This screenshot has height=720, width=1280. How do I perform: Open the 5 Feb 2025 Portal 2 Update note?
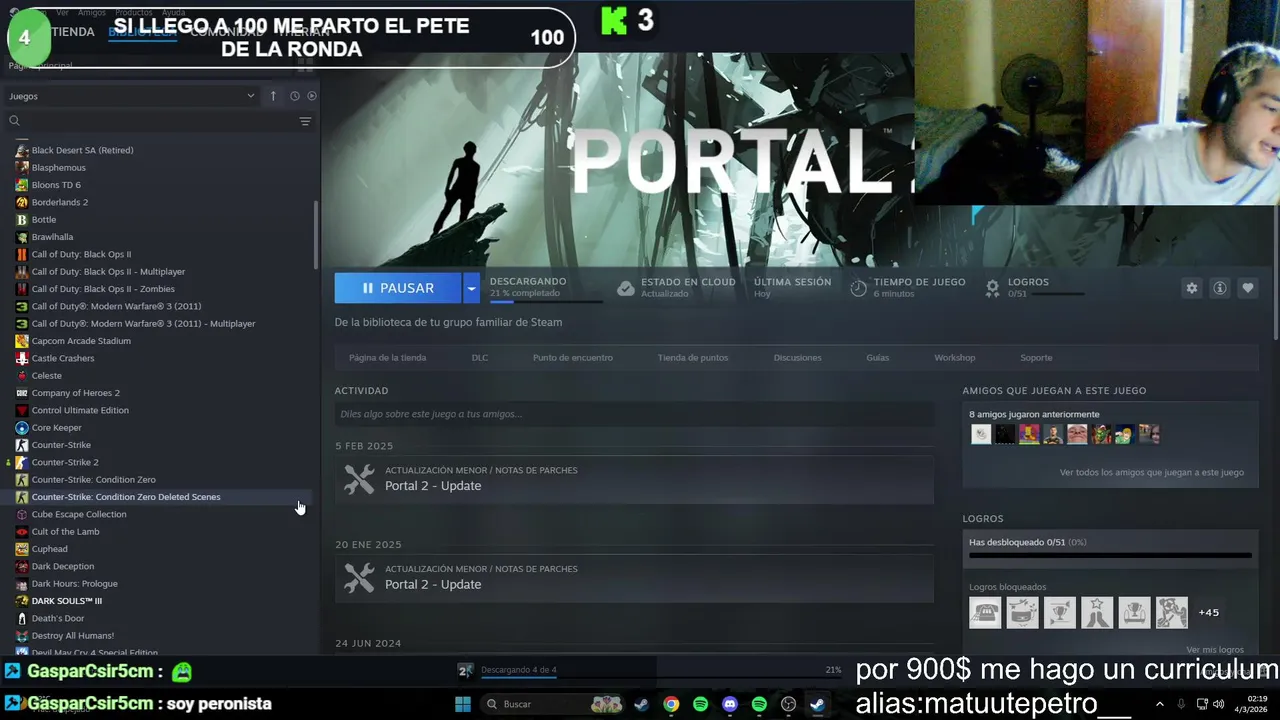(634, 479)
